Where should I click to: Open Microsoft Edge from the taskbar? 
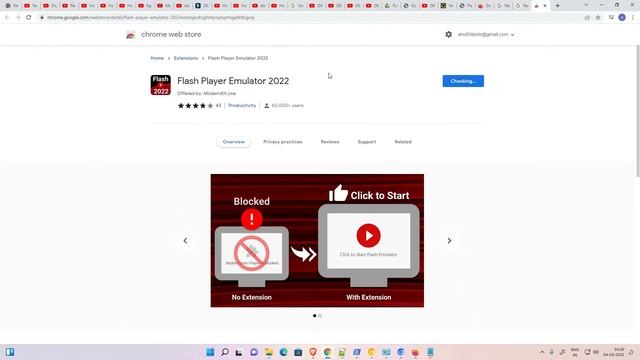point(283,352)
